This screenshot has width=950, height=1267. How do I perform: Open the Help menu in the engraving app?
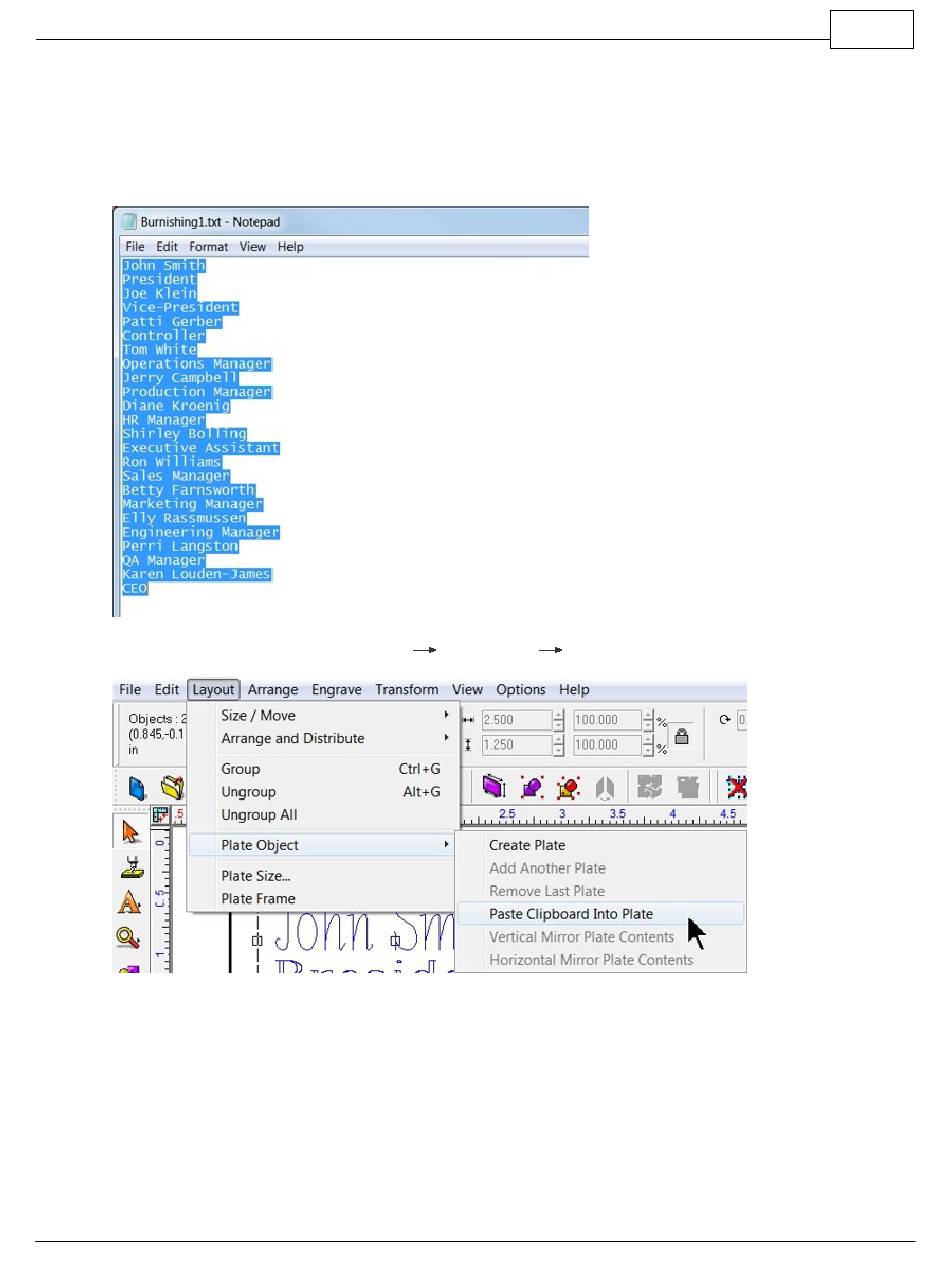tap(574, 689)
